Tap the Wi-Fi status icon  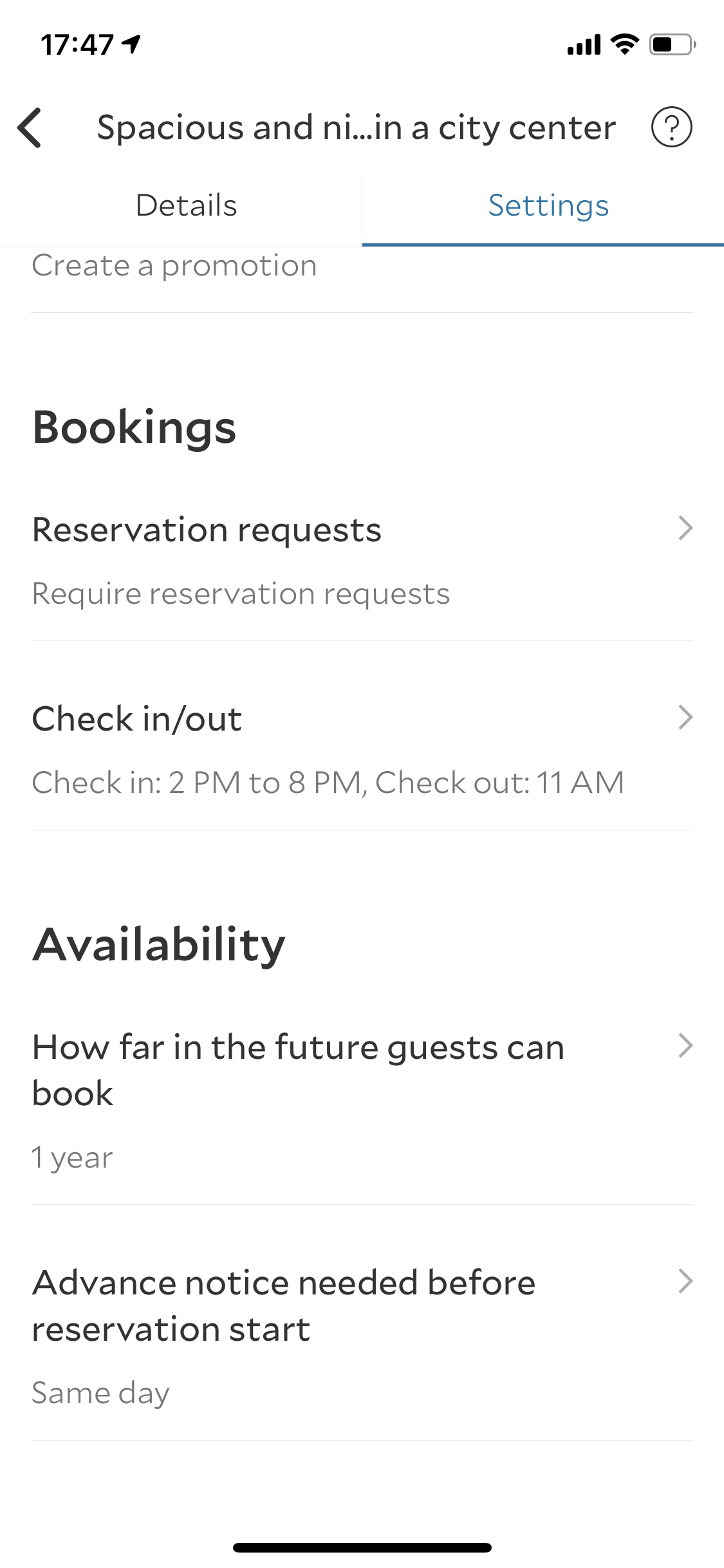624,44
